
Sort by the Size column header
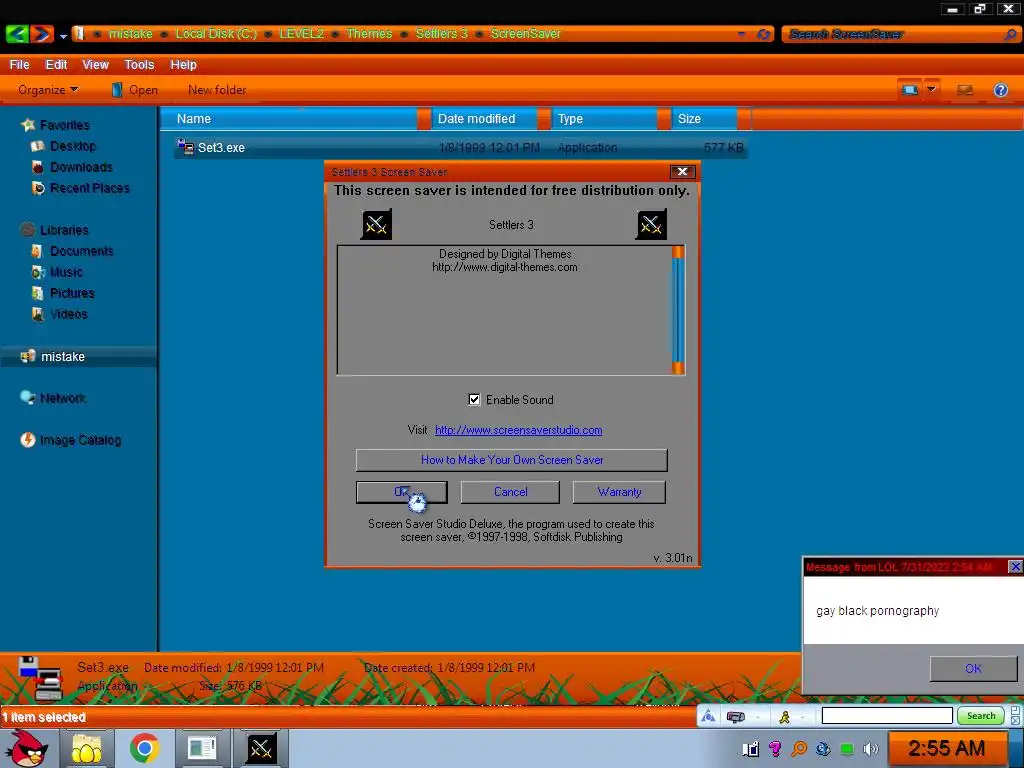pos(704,119)
